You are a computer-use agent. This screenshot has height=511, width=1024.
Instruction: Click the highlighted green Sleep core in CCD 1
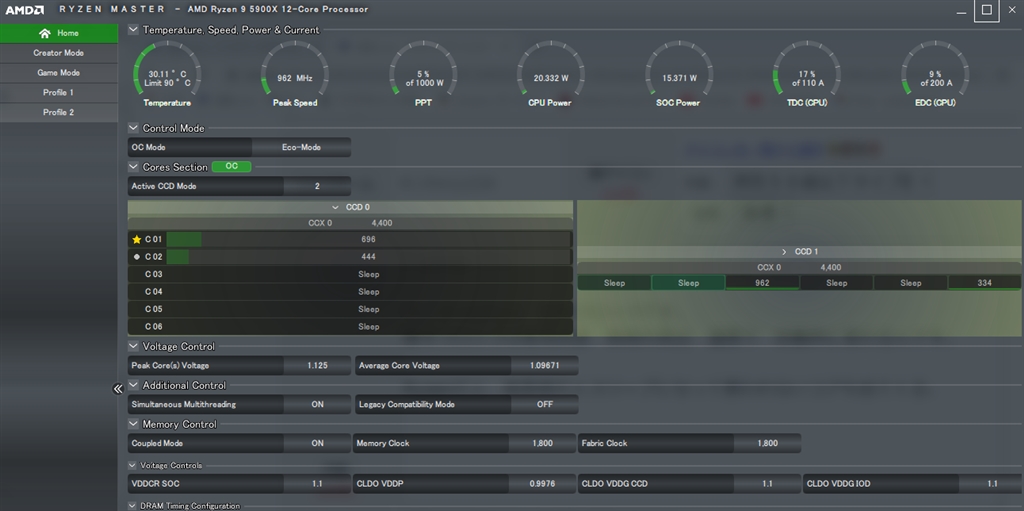click(x=688, y=283)
